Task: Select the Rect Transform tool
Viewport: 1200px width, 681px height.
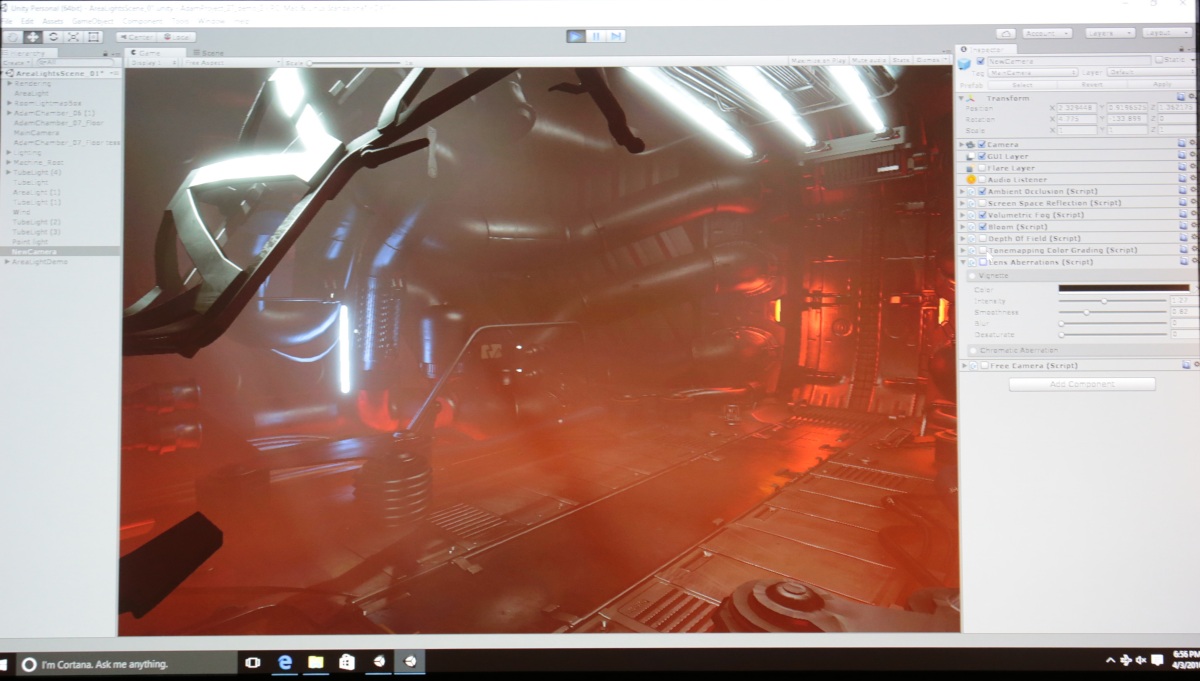Action: [94, 37]
